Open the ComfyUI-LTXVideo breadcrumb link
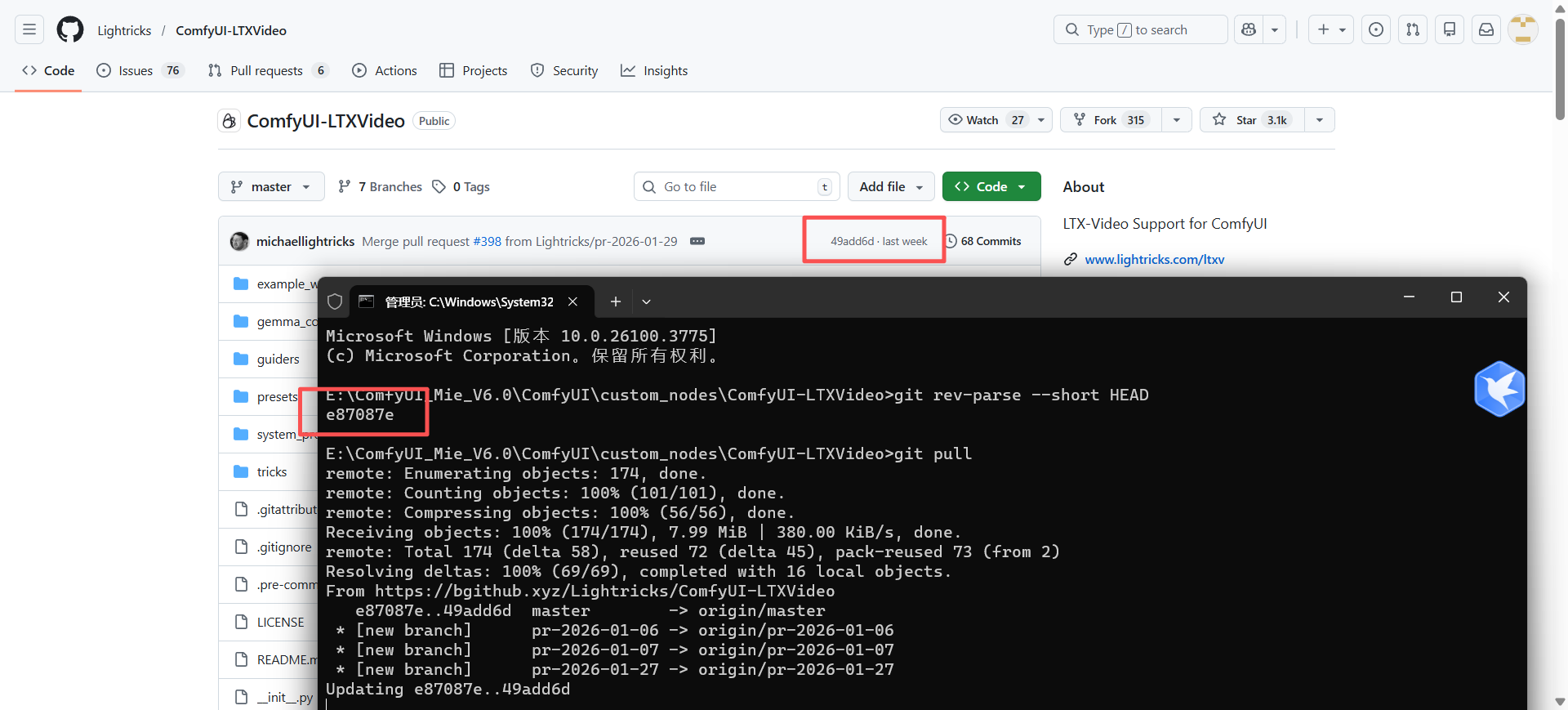Screen dimensions: 1568x710 pos(231,30)
